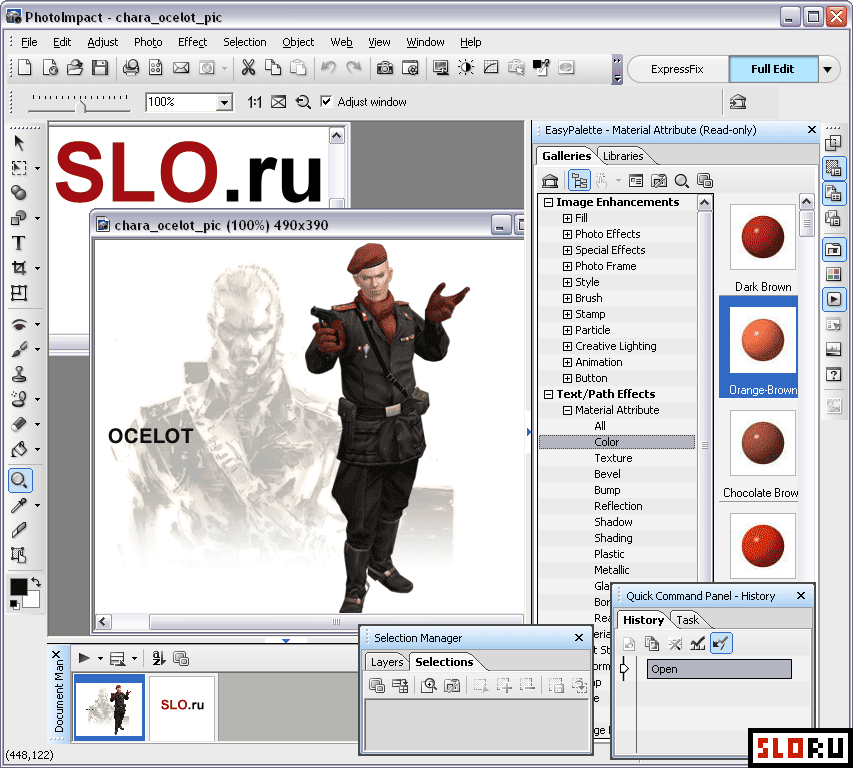The height and width of the screenshot is (768, 853).
Task: Swap foreground and background colors
Action: click(x=36, y=582)
